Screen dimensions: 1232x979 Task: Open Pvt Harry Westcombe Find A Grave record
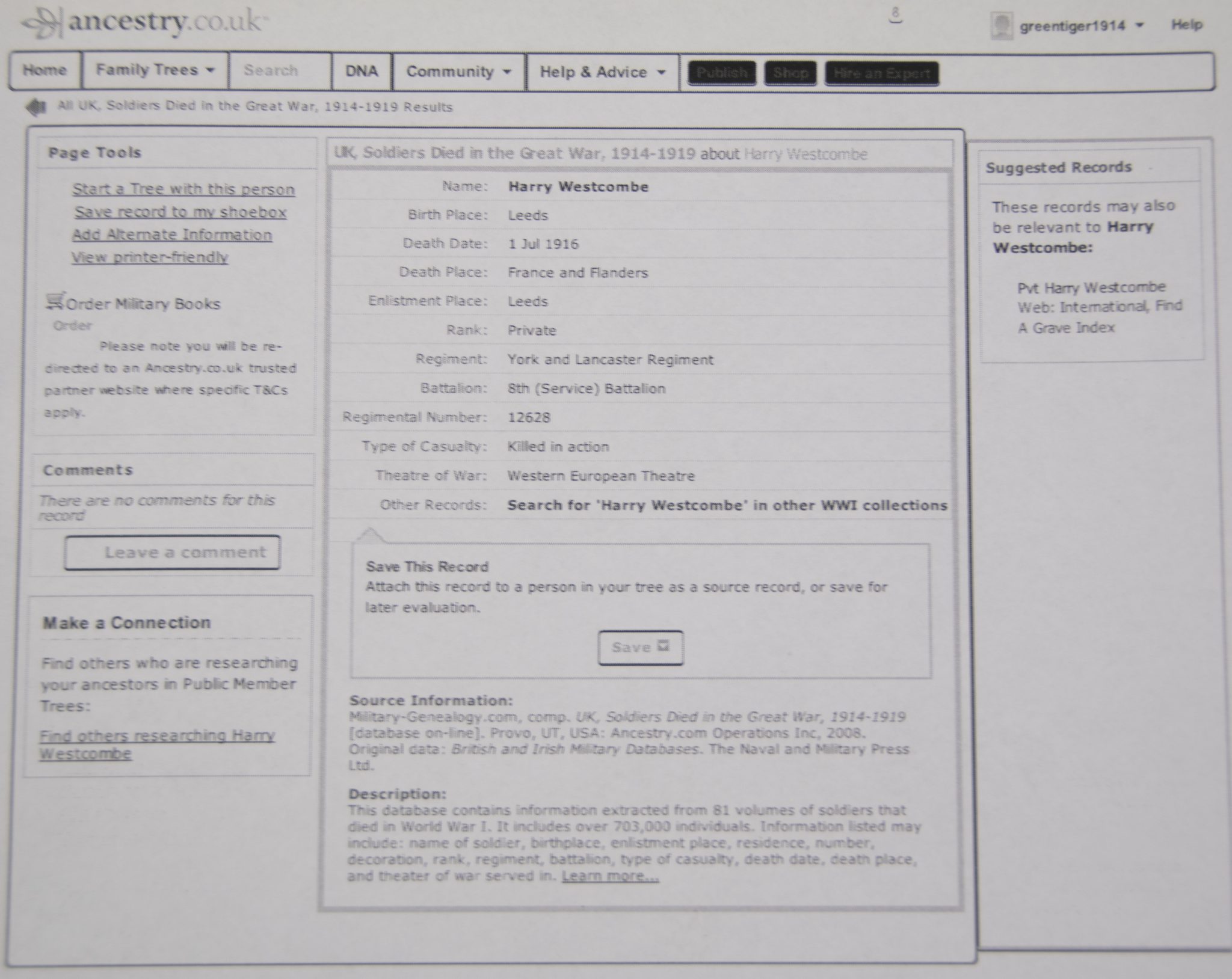(1091, 288)
